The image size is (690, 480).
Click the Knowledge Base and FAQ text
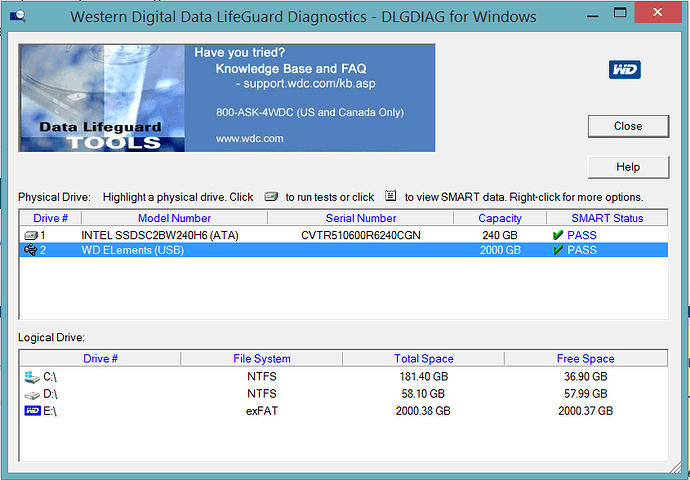click(291, 69)
